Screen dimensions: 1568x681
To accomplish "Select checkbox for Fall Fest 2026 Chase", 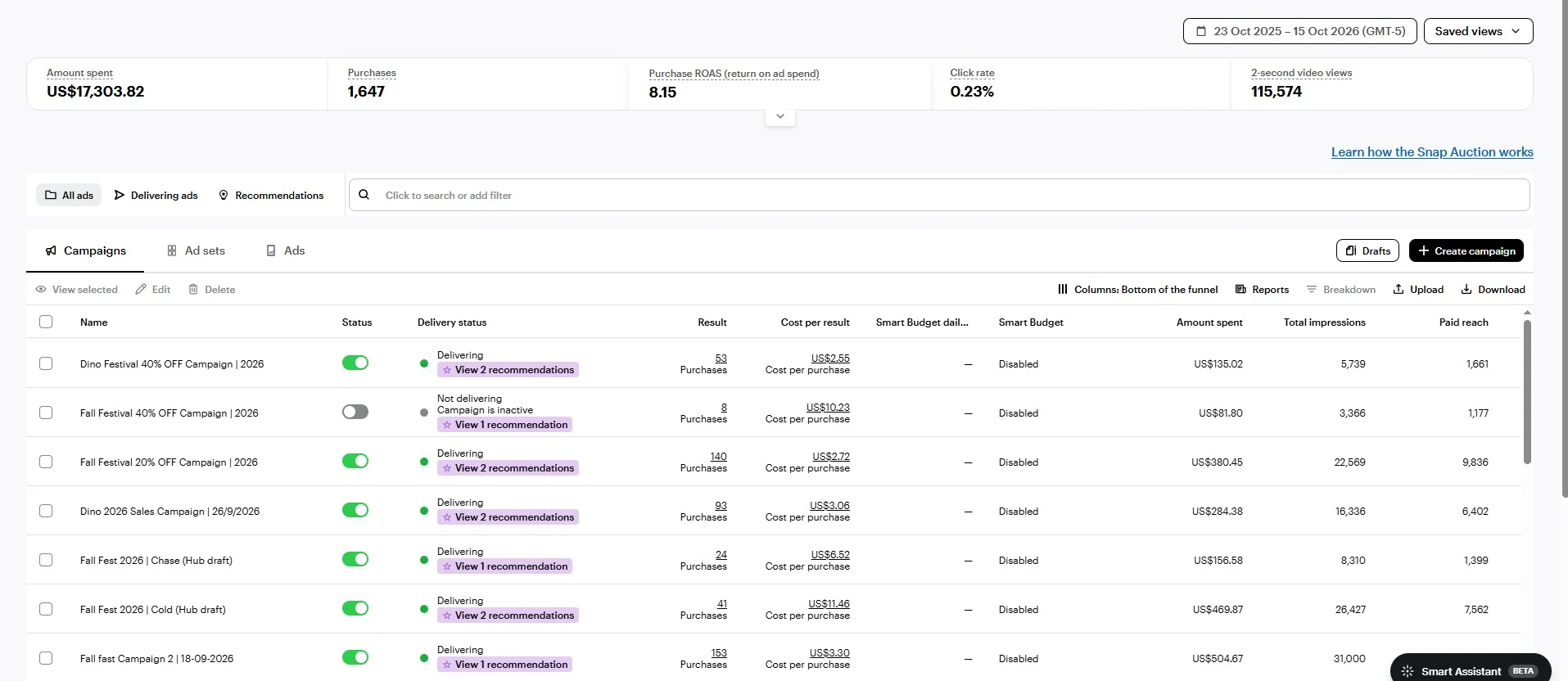I will (46, 560).
